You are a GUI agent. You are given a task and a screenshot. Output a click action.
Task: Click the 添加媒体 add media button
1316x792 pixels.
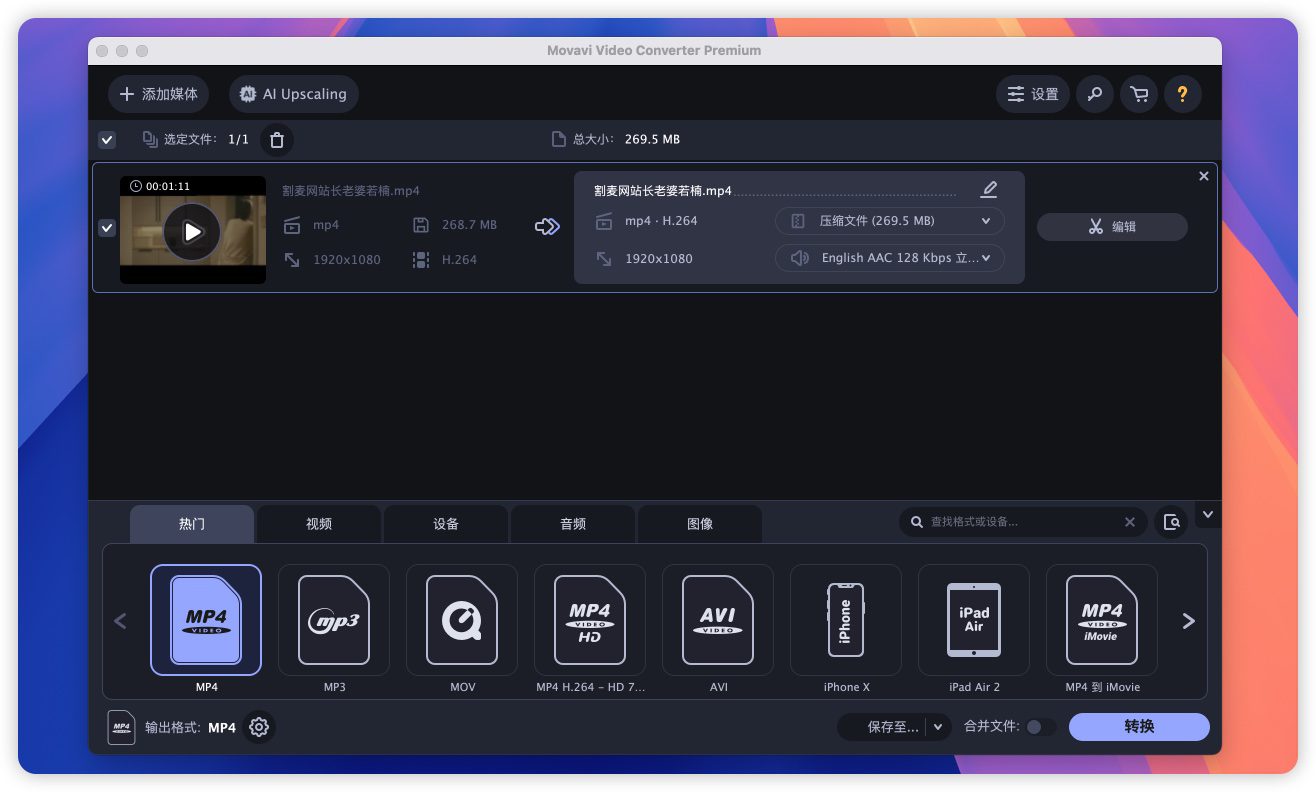[159, 94]
